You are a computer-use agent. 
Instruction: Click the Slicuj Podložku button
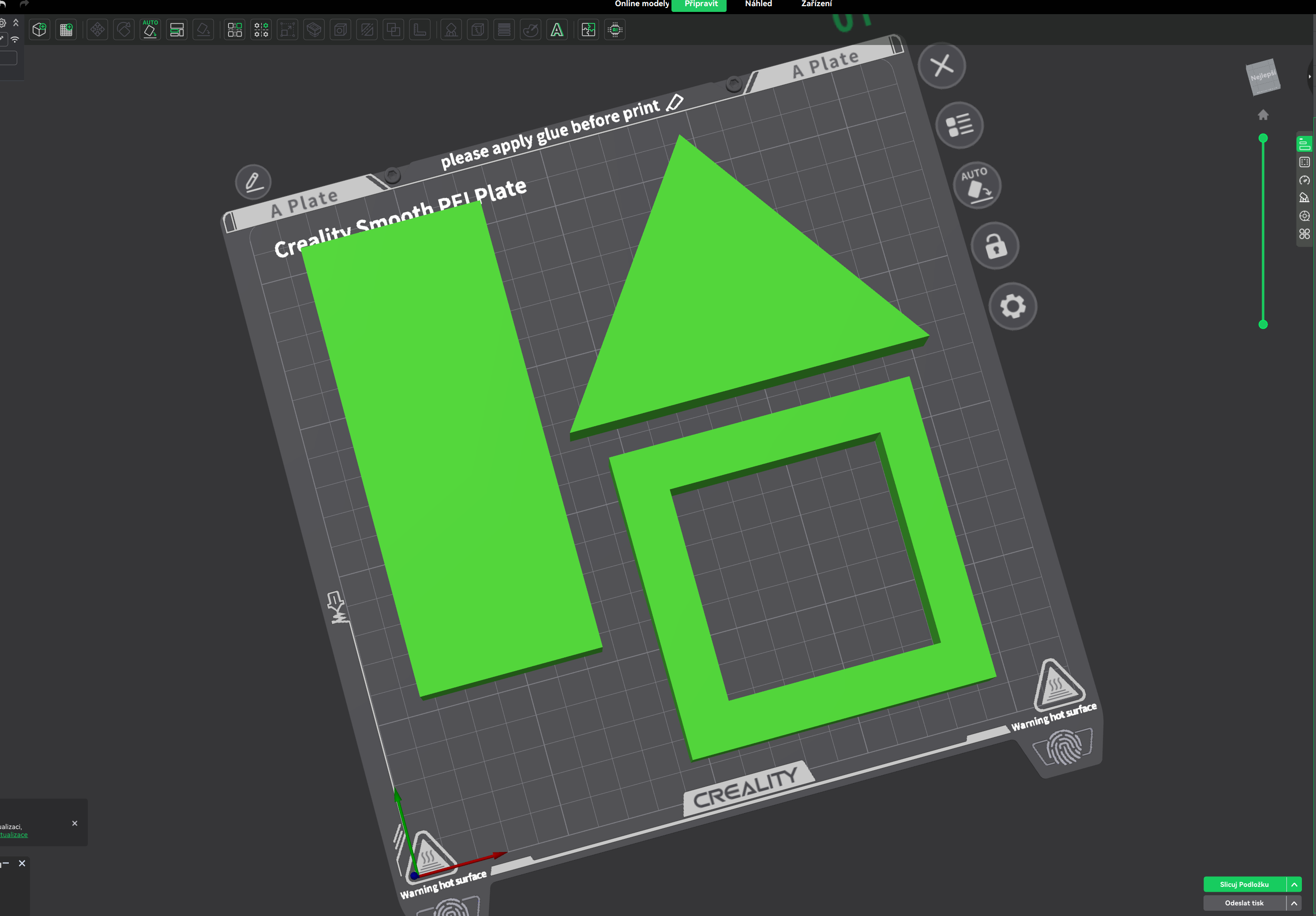point(1244,885)
